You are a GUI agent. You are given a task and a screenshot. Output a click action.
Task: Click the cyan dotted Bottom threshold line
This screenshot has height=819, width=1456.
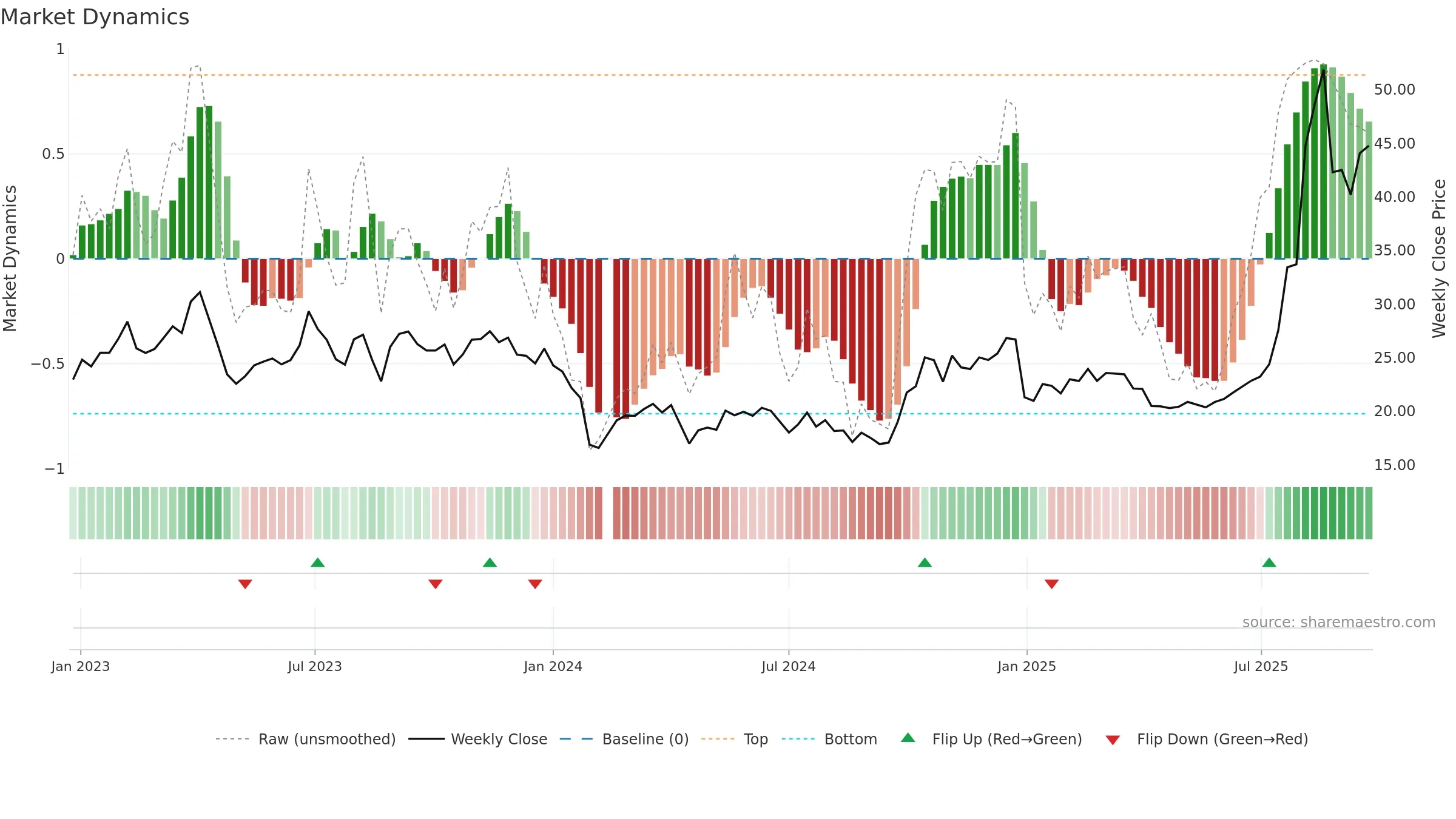coord(720,414)
